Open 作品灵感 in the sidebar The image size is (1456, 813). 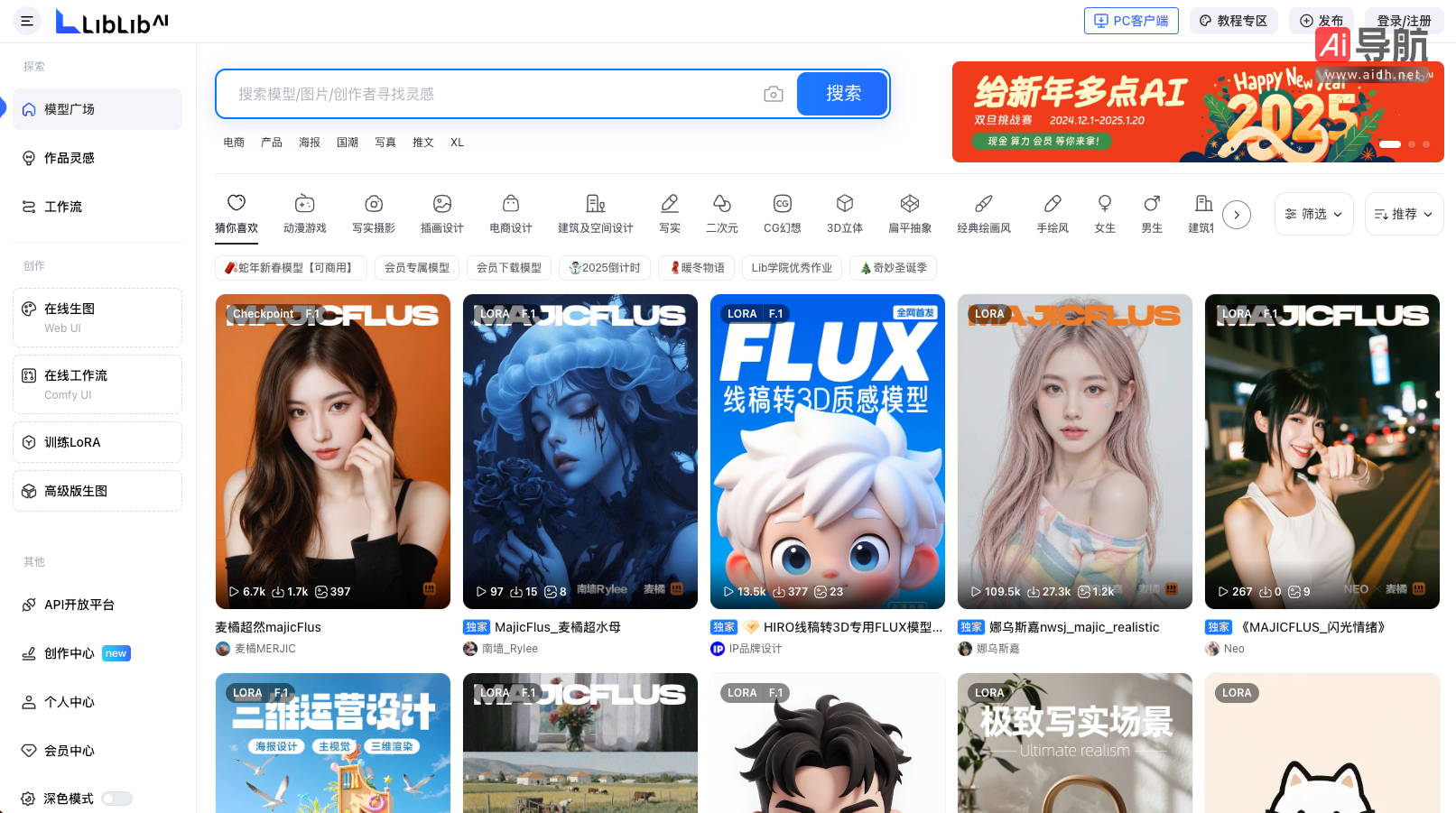(x=70, y=158)
